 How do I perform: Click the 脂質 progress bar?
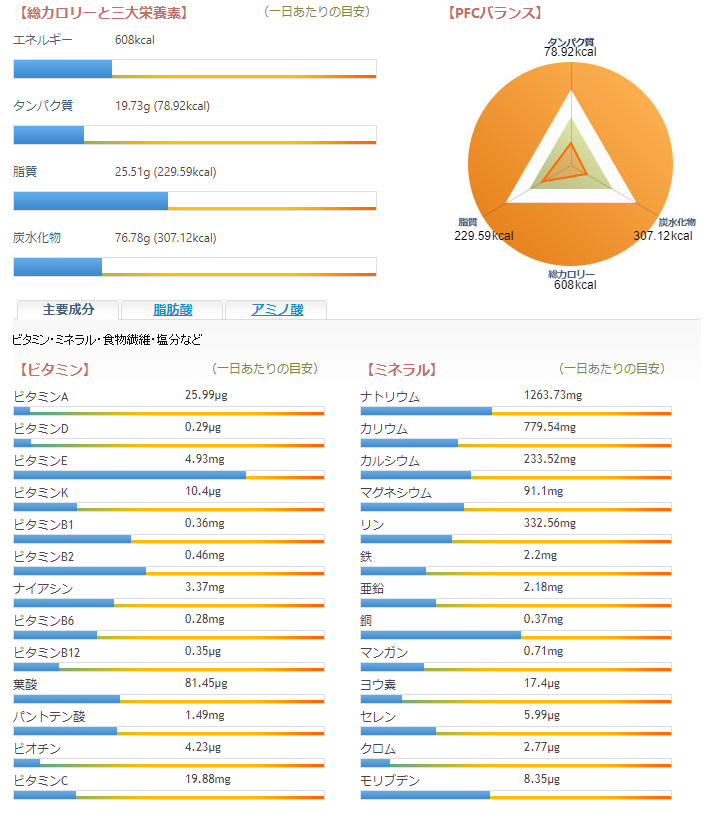tap(195, 201)
